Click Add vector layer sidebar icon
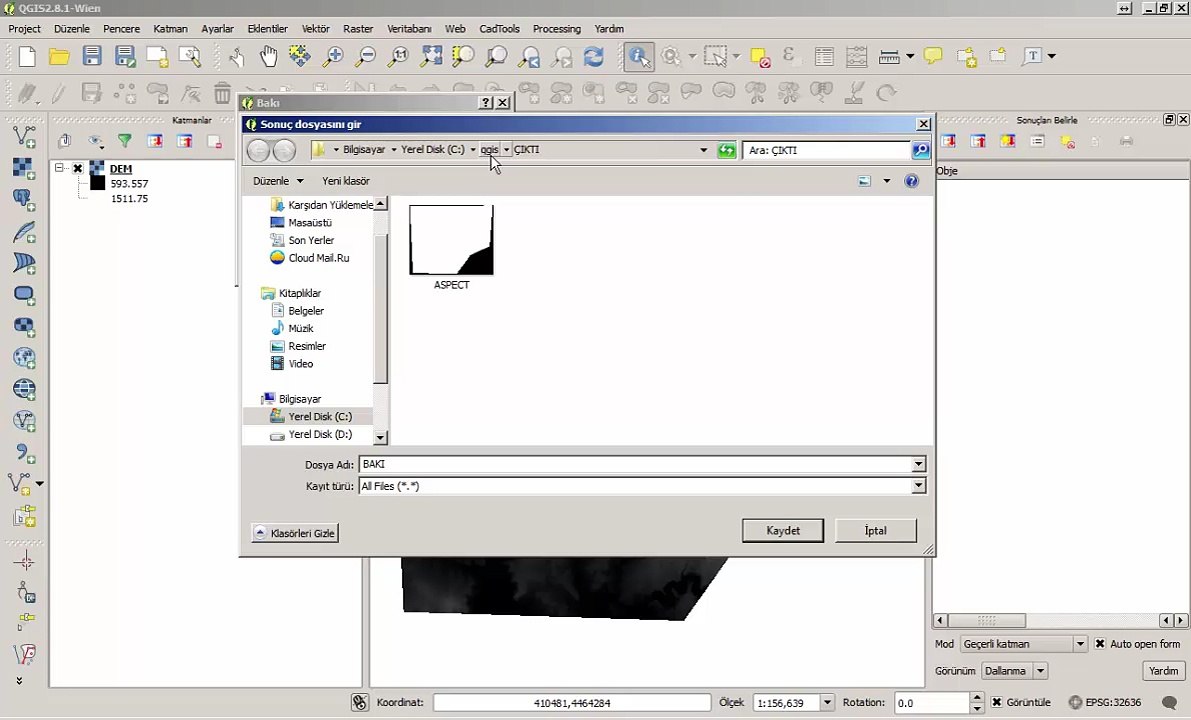1191x720 pixels. (24, 137)
